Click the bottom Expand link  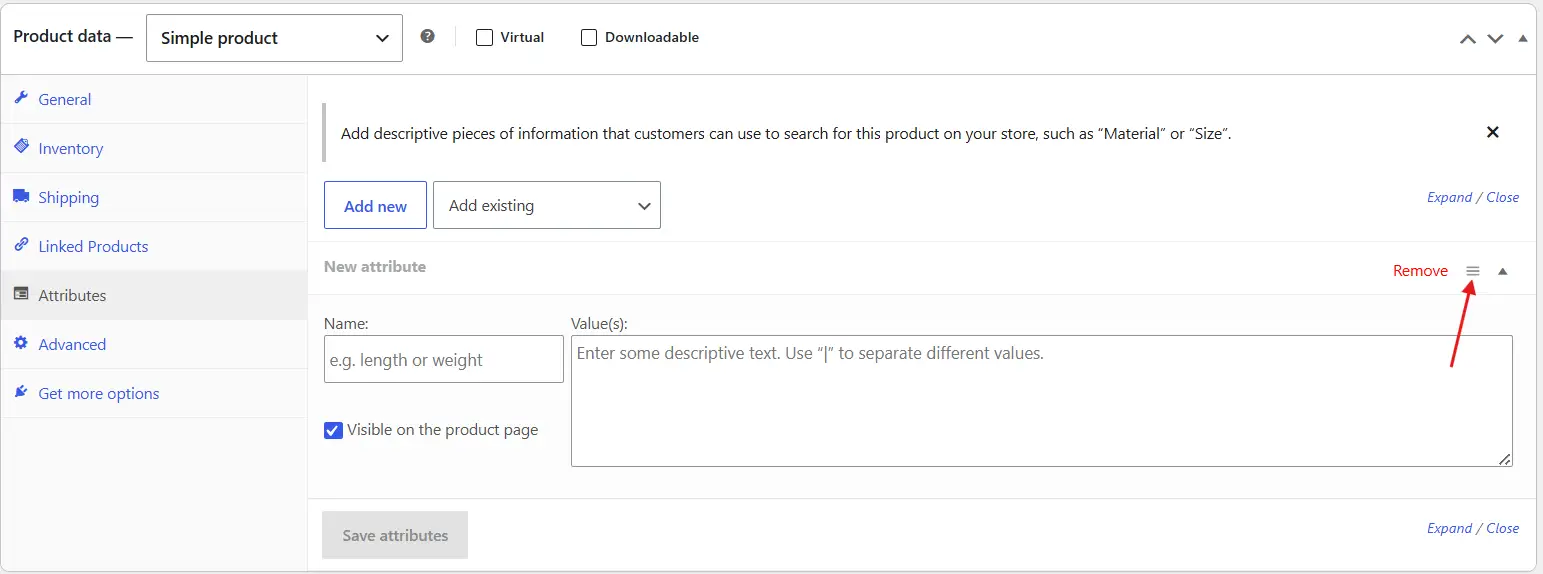click(1449, 528)
